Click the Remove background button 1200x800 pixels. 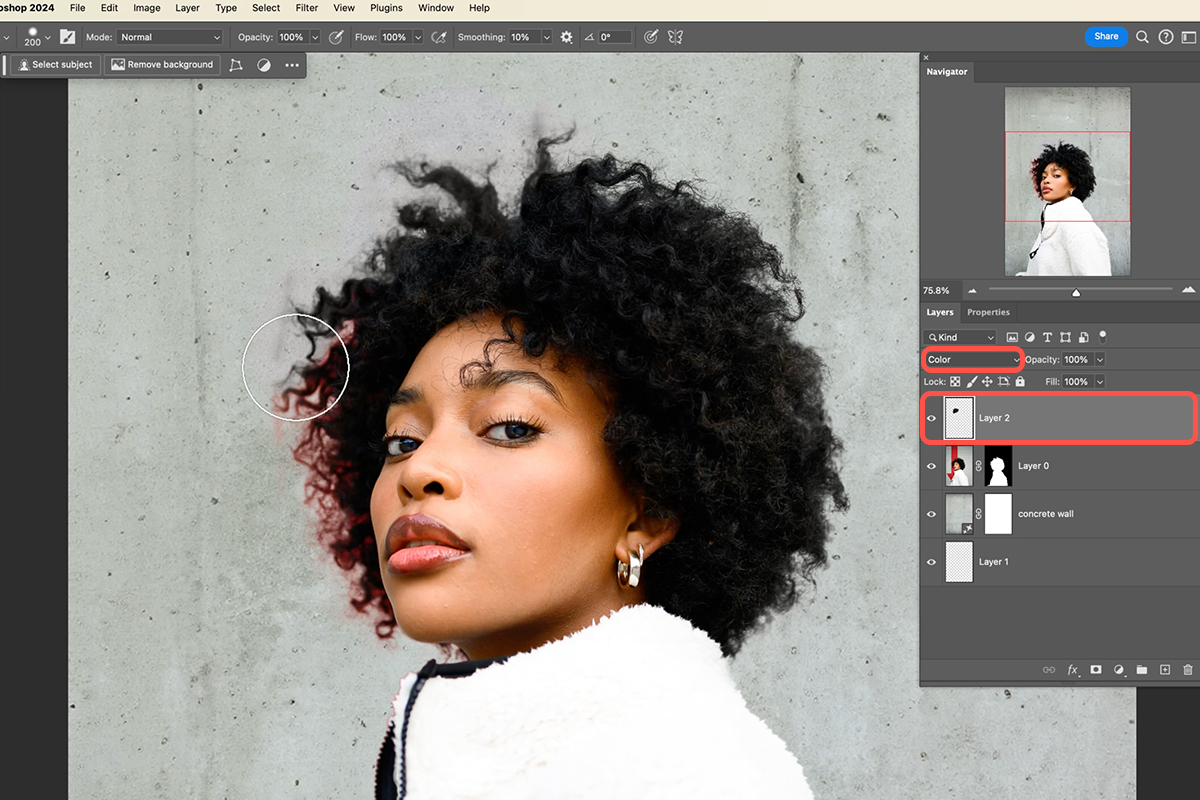tap(162, 64)
